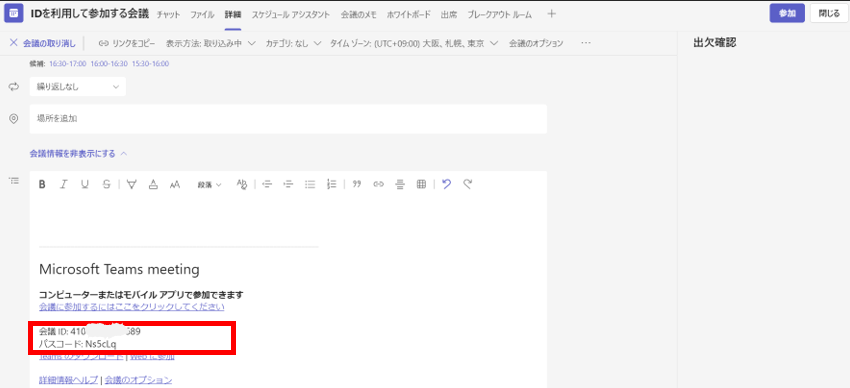Open font size tool
The image size is (850, 388).
(x=175, y=184)
